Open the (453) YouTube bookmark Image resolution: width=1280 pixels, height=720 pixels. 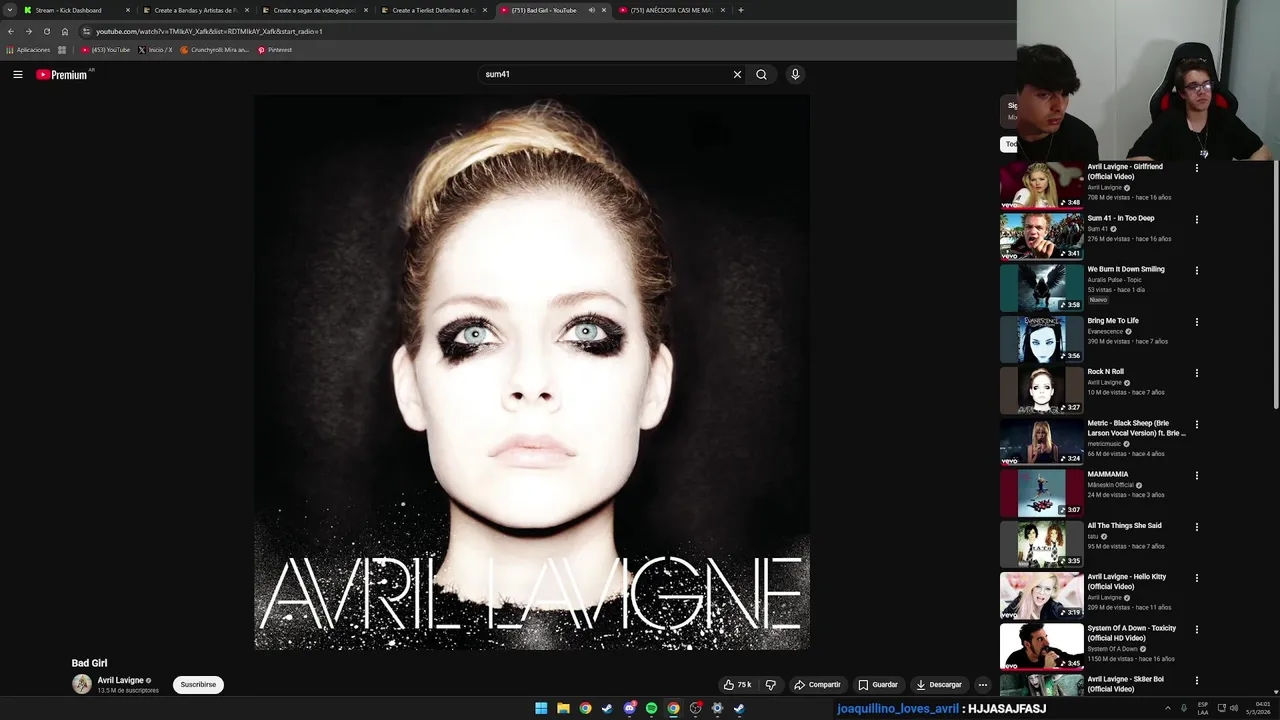(106, 50)
